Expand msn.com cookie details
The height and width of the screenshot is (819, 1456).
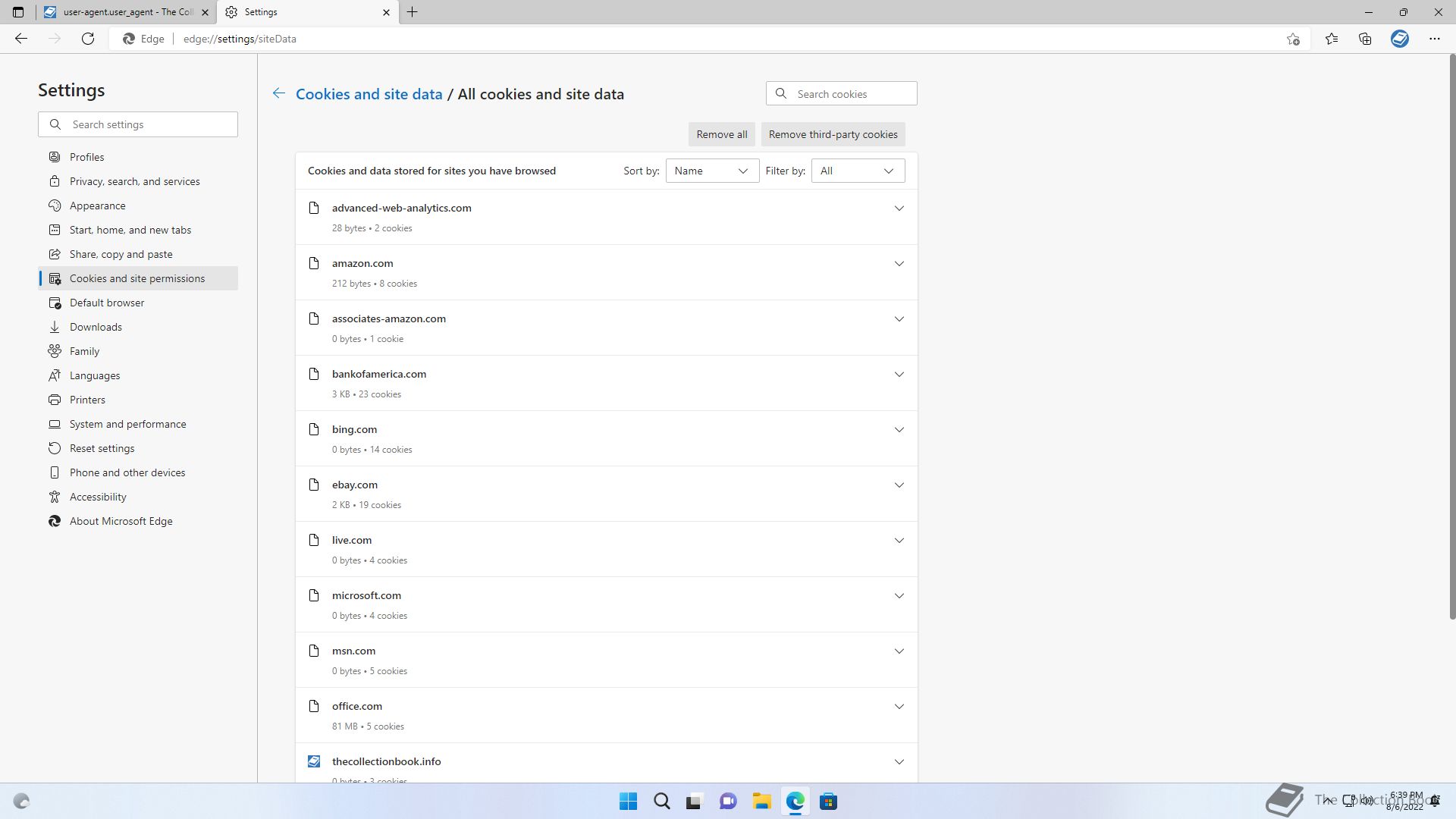pos(899,651)
